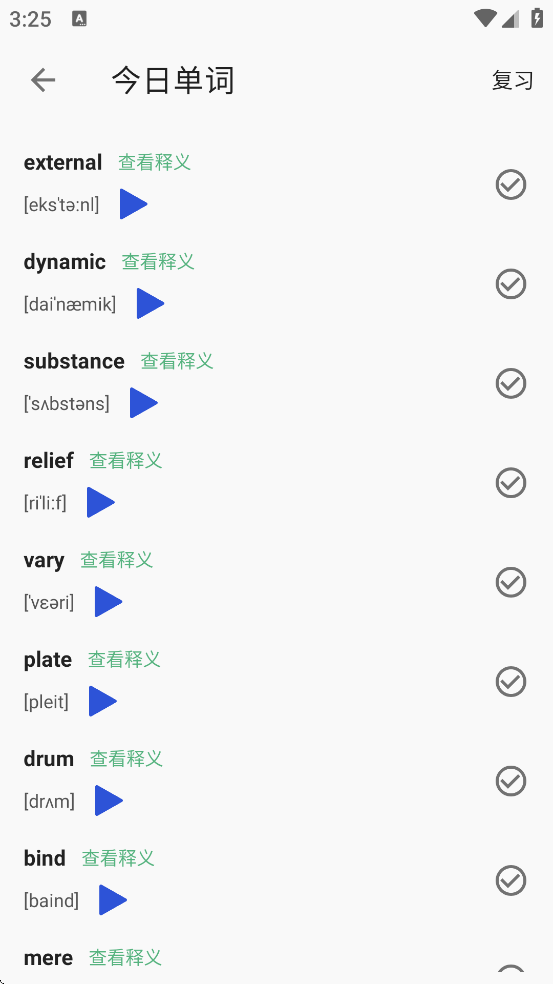Toggle the check circle next to drum

(511, 781)
